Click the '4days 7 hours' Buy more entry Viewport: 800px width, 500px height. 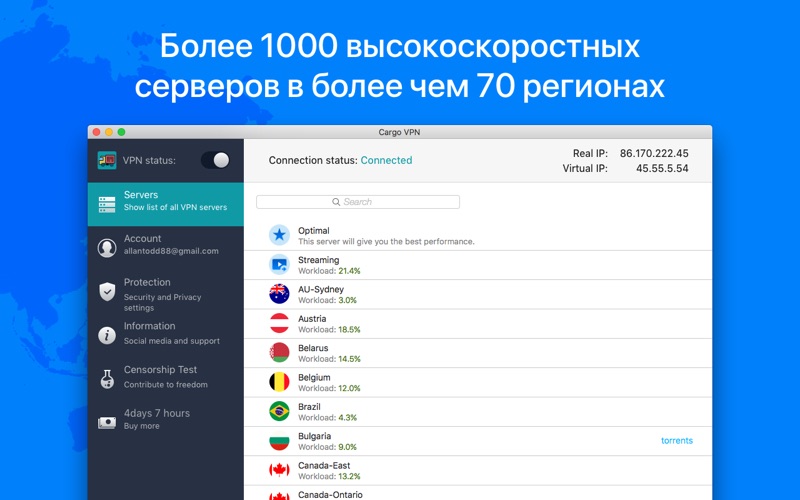166,422
